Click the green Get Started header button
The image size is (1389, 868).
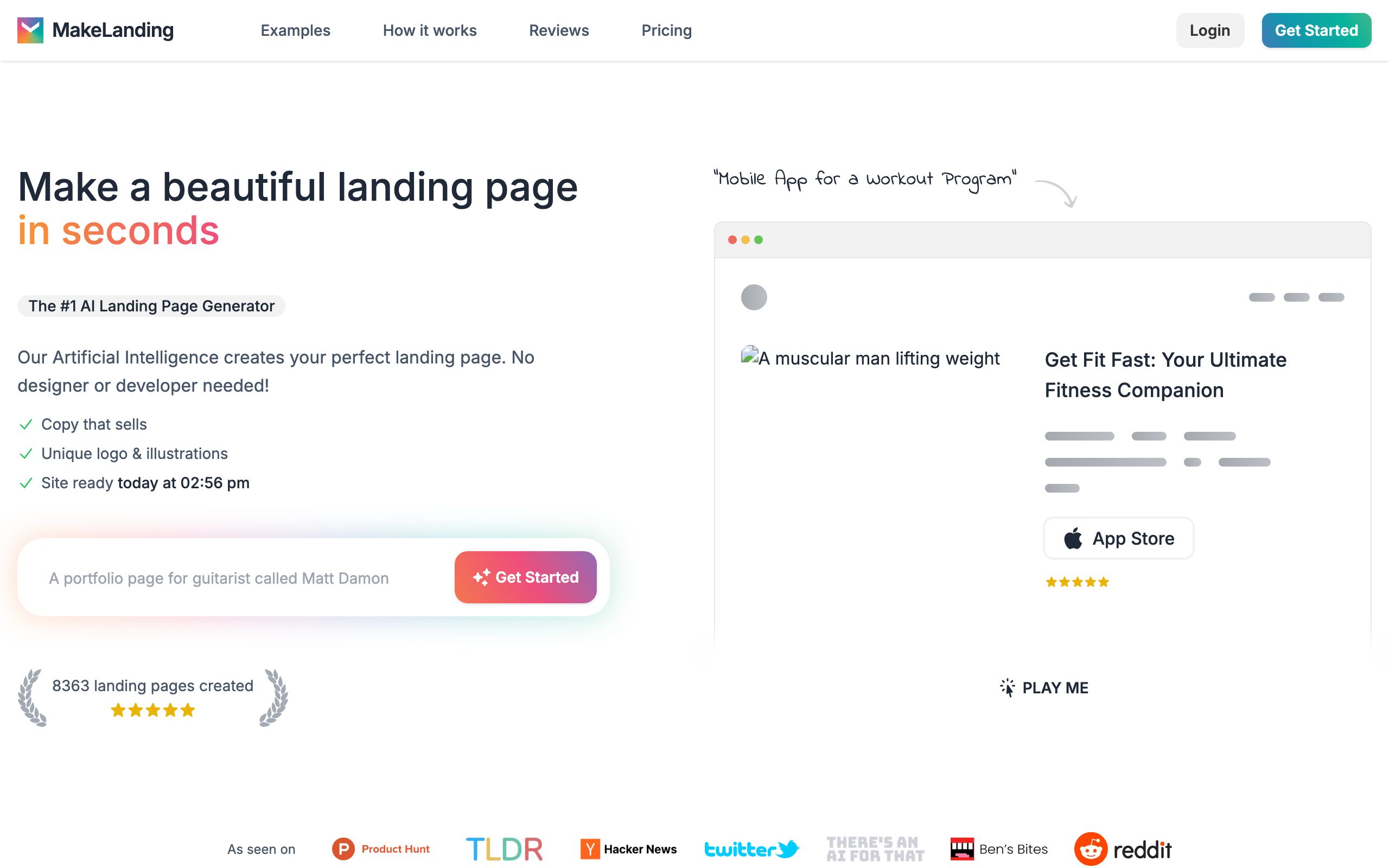tap(1316, 30)
